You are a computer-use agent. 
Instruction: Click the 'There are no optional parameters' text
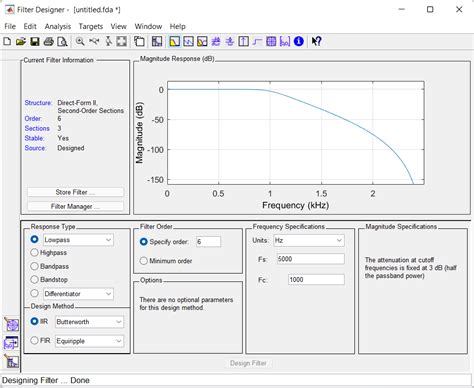click(x=186, y=304)
